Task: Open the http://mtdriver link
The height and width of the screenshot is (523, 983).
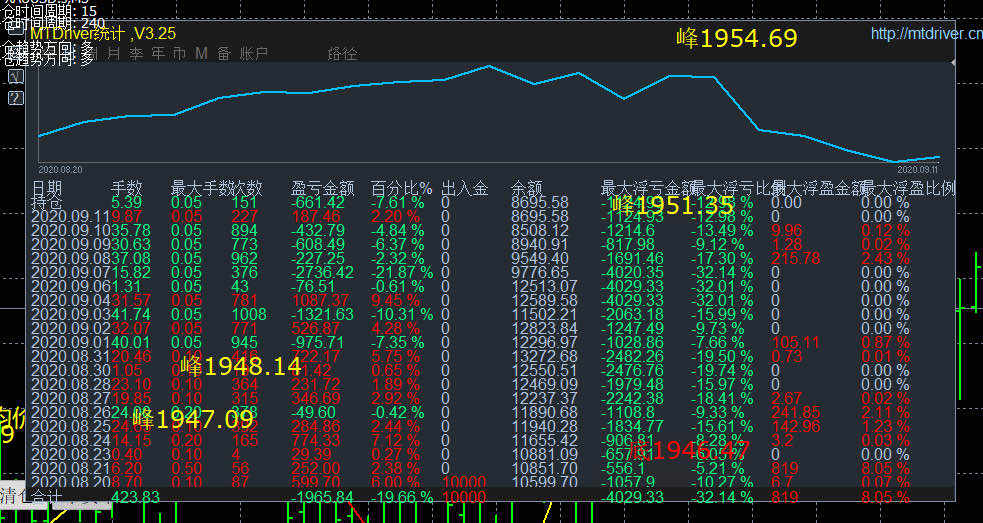Action: click(927, 33)
